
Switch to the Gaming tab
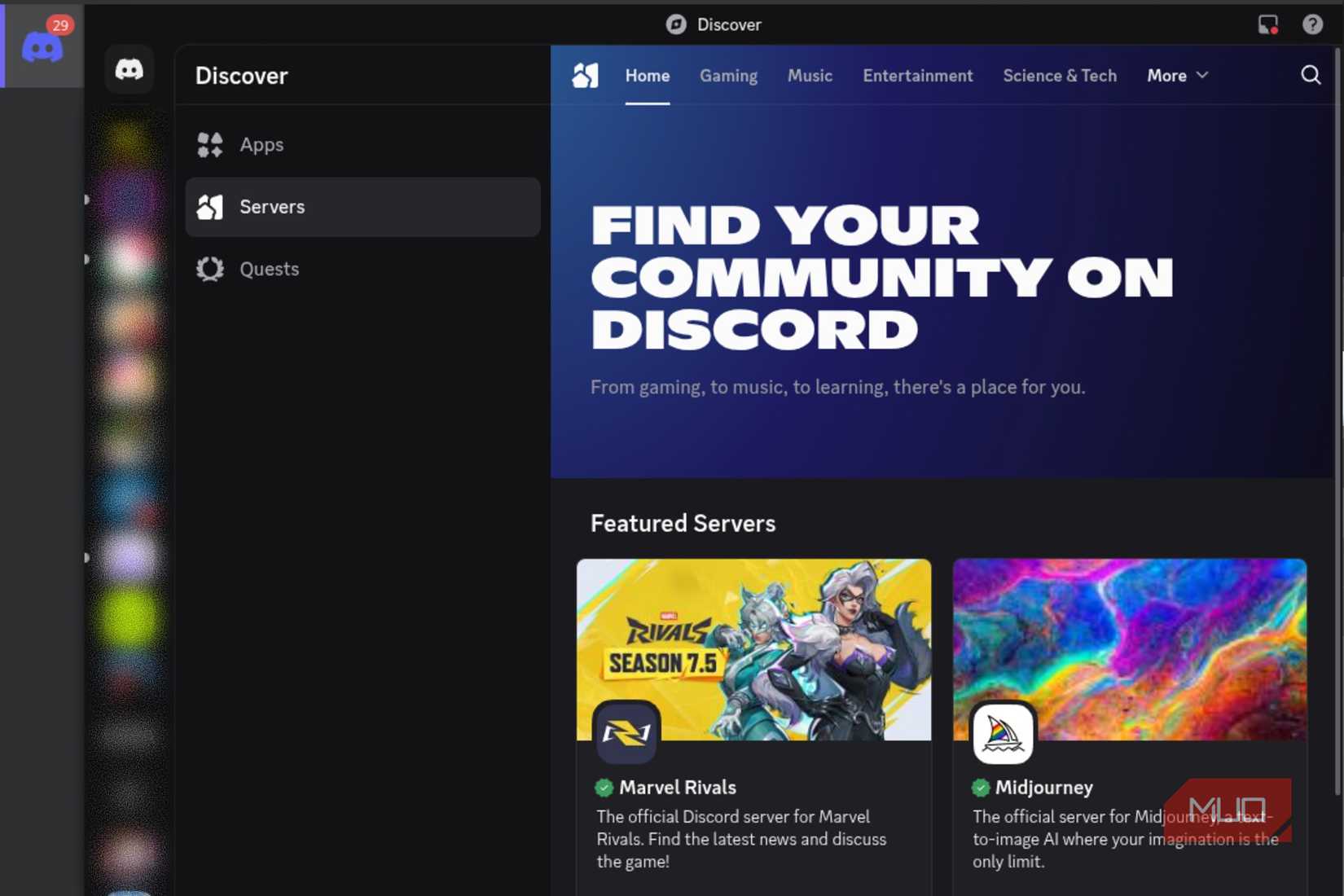tap(728, 76)
